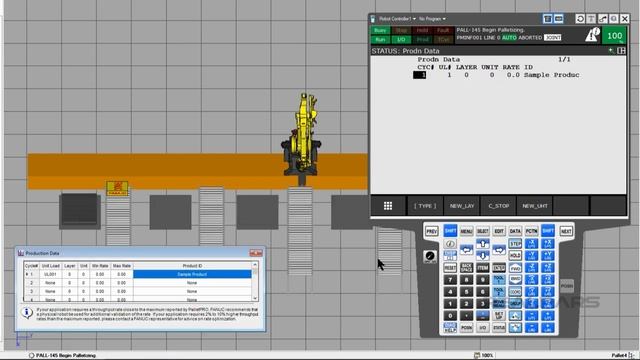Click the refresh icon in pendant title bar

coord(580,19)
